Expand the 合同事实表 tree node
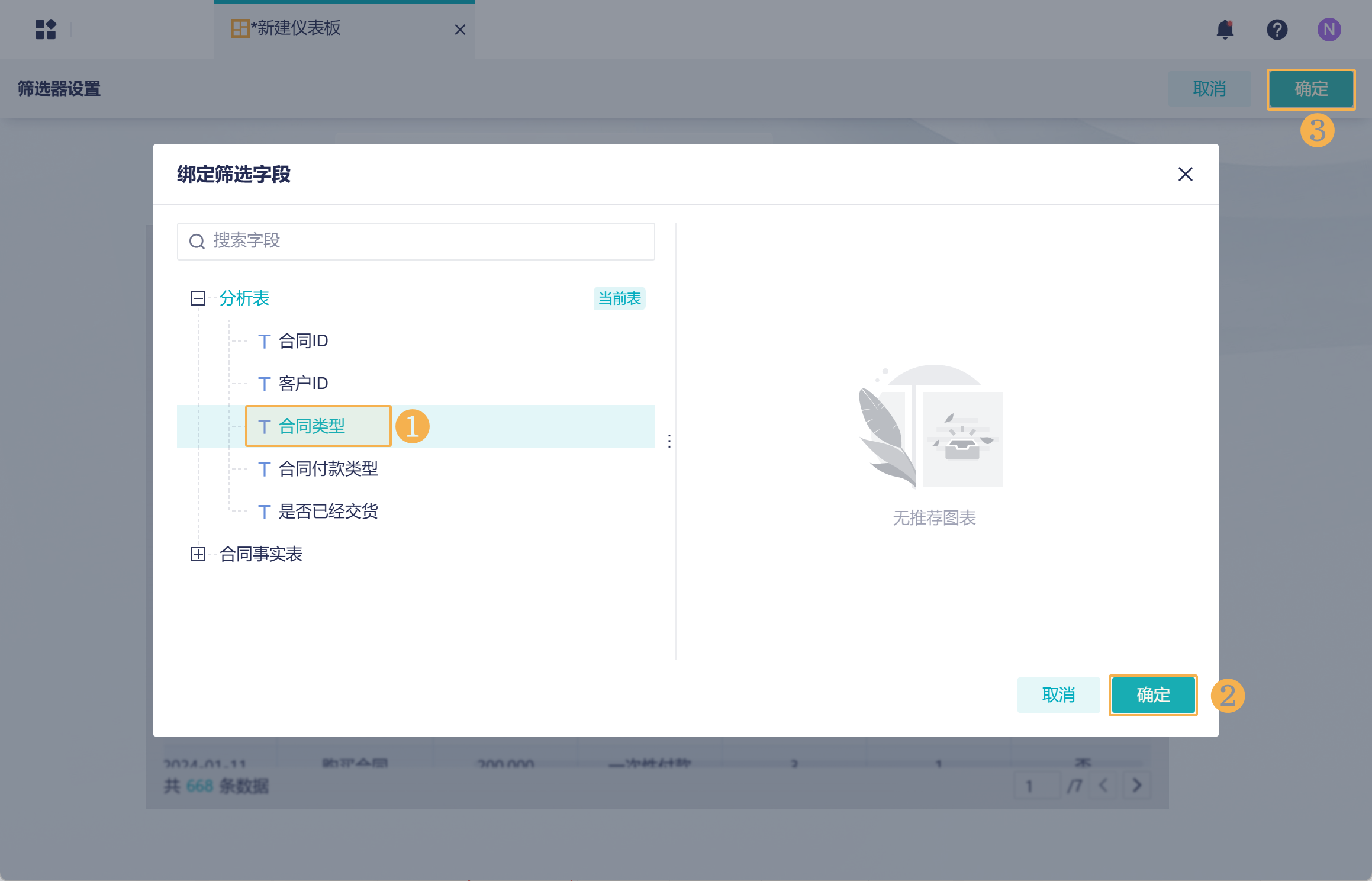 point(198,554)
